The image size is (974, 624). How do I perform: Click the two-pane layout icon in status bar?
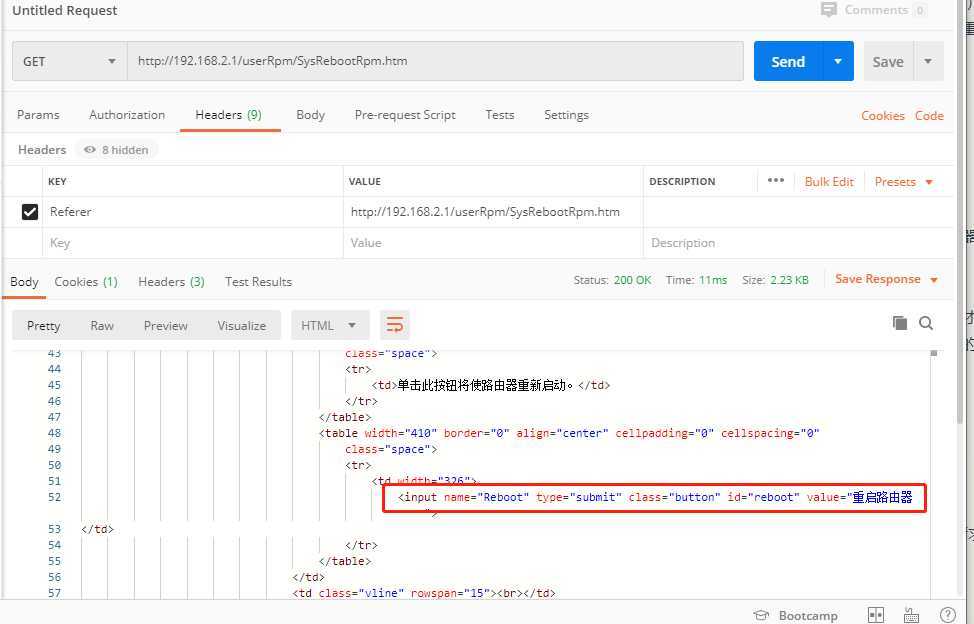[876, 615]
